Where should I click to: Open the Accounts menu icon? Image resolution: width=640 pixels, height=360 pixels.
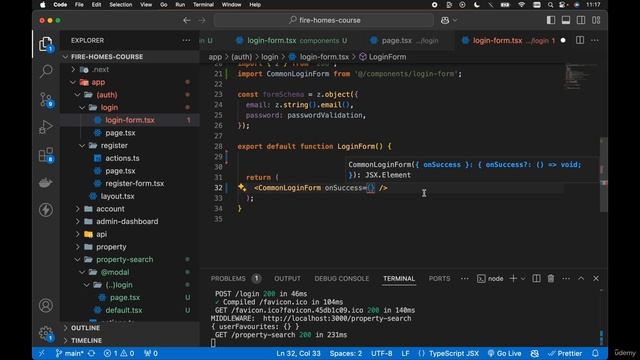click(46, 305)
